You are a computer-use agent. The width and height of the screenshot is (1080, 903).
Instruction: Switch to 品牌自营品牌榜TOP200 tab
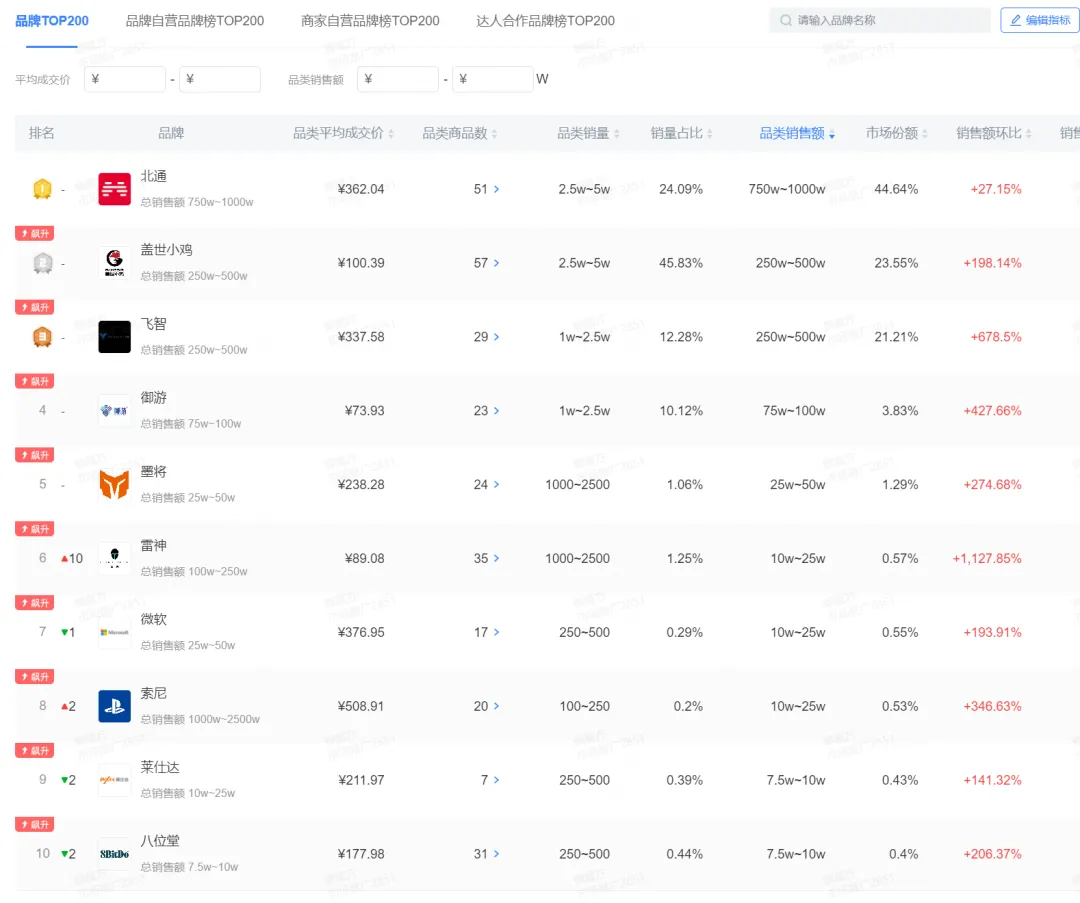(x=195, y=20)
